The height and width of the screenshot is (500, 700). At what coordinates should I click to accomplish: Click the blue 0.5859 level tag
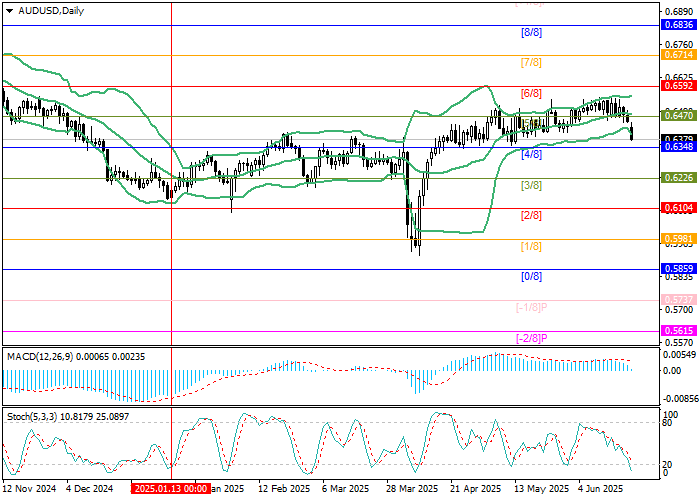tap(677, 269)
